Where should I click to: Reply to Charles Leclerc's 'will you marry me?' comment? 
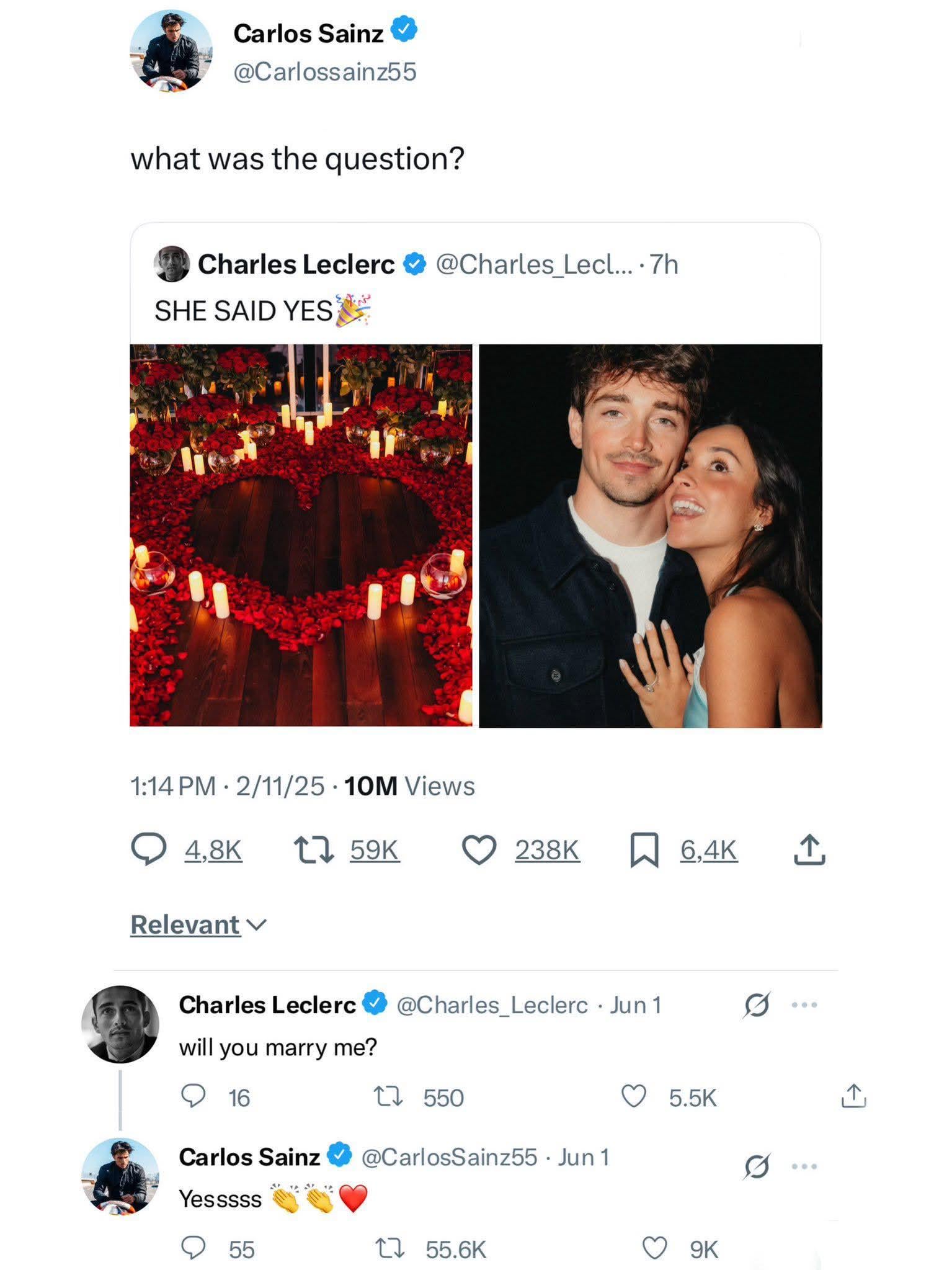click(x=193, y=1096)
